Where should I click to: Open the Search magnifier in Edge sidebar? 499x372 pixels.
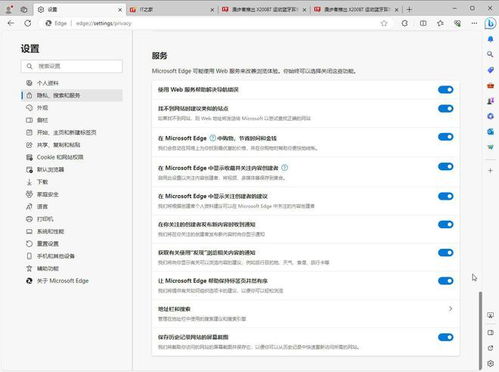[x=490, y=54]
